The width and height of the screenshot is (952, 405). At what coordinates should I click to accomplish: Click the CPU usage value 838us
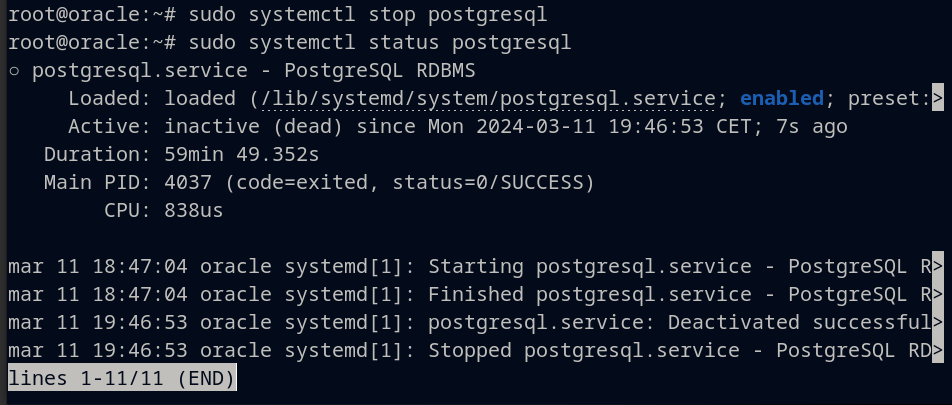pos(194,211)
